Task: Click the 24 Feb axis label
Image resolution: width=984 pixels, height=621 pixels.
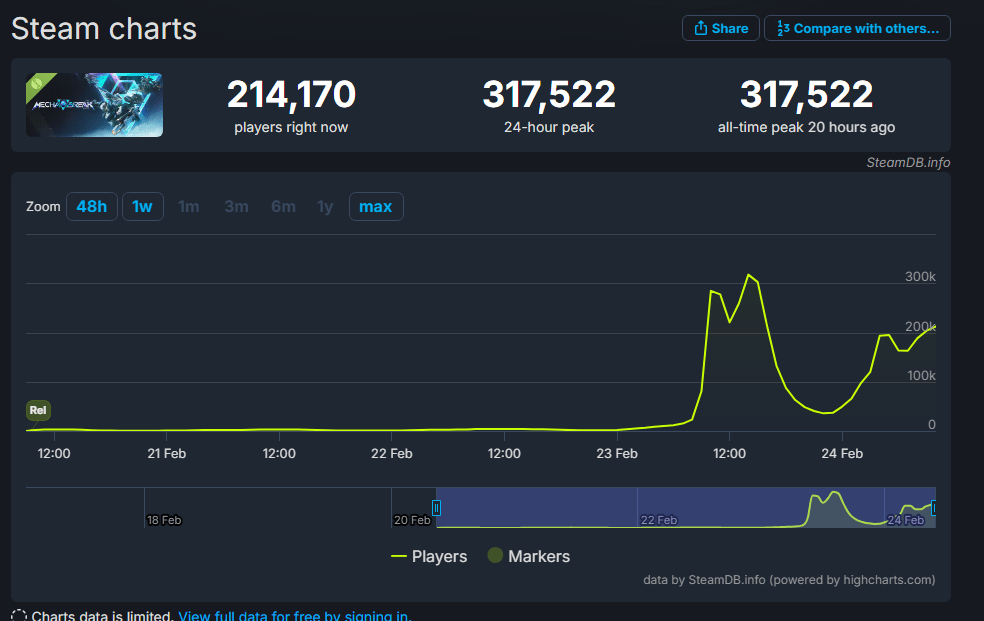Action: coord(842,454)
